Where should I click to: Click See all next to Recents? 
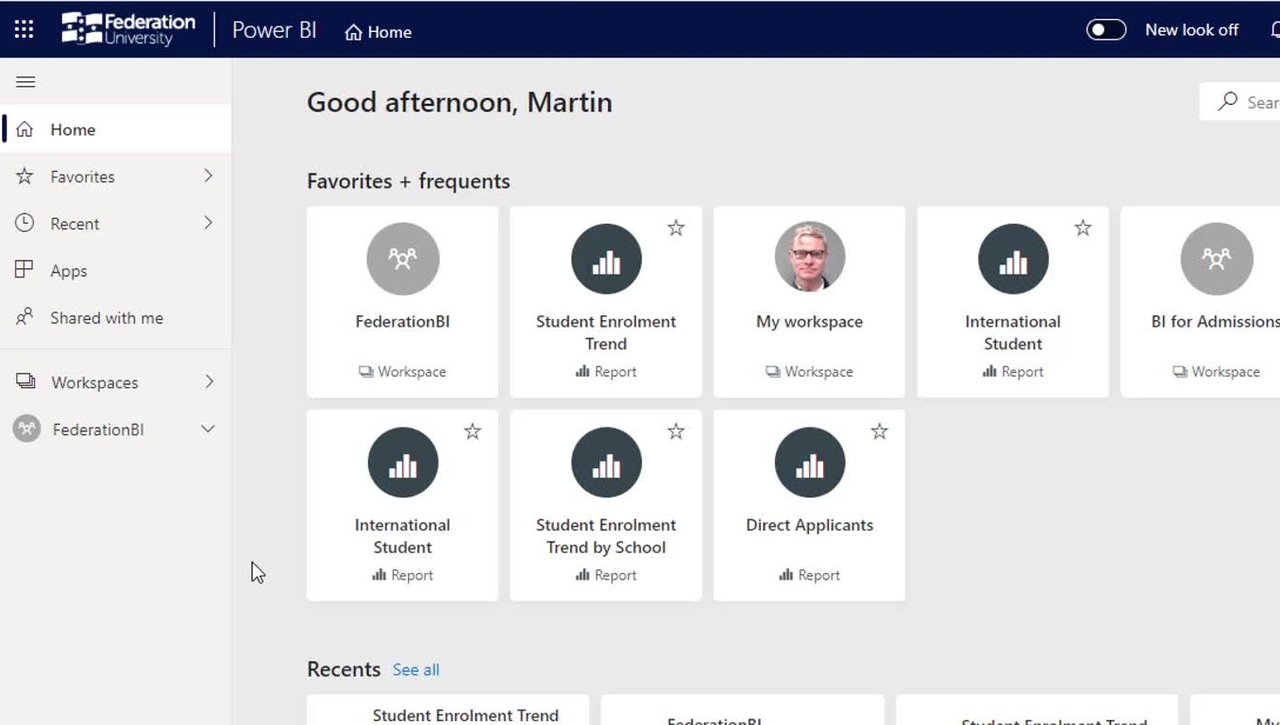click(416, 670)
